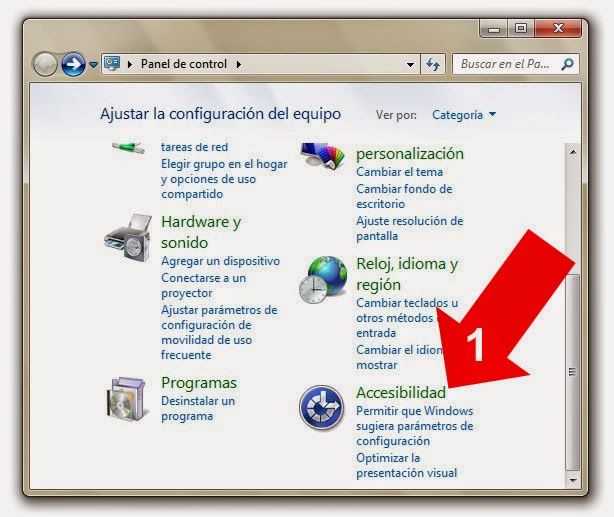The image size is (614, 517).
Task: Click 'Permitir que Windows sugiera parámetros' link
Action: [x=415, y=426]
